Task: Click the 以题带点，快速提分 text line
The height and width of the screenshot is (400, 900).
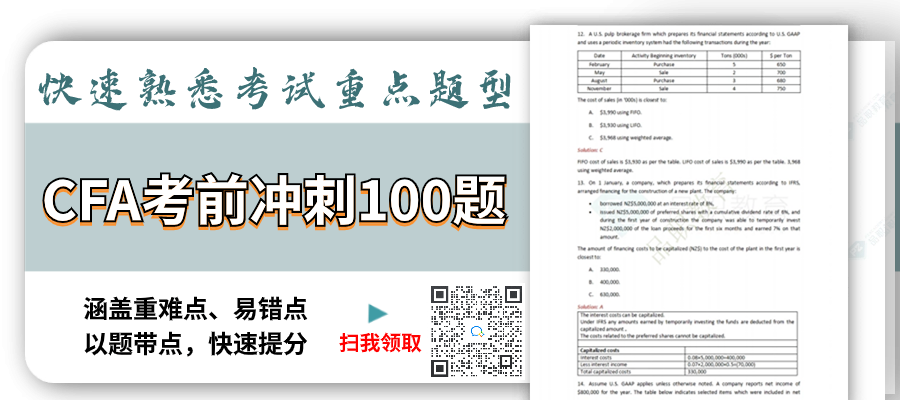Action: pos(195,343)
